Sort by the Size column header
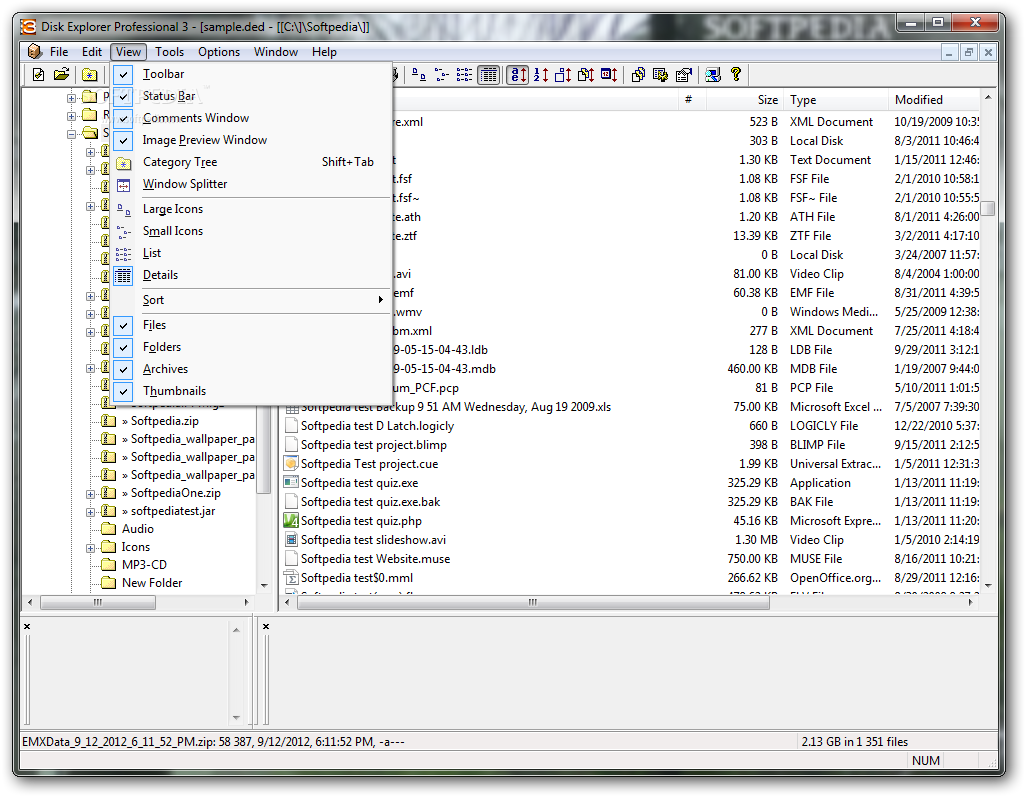 (x=745, y=100)
